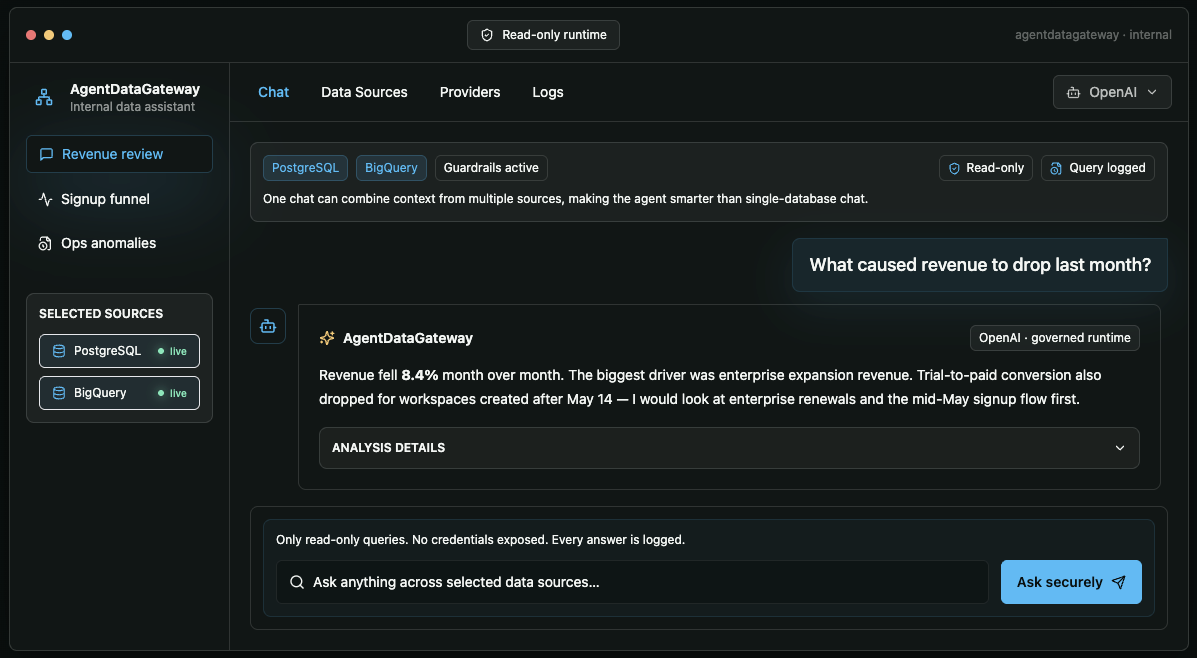
Task: Click the Only read-only queries notice text
Action: (x=480, y=540)
